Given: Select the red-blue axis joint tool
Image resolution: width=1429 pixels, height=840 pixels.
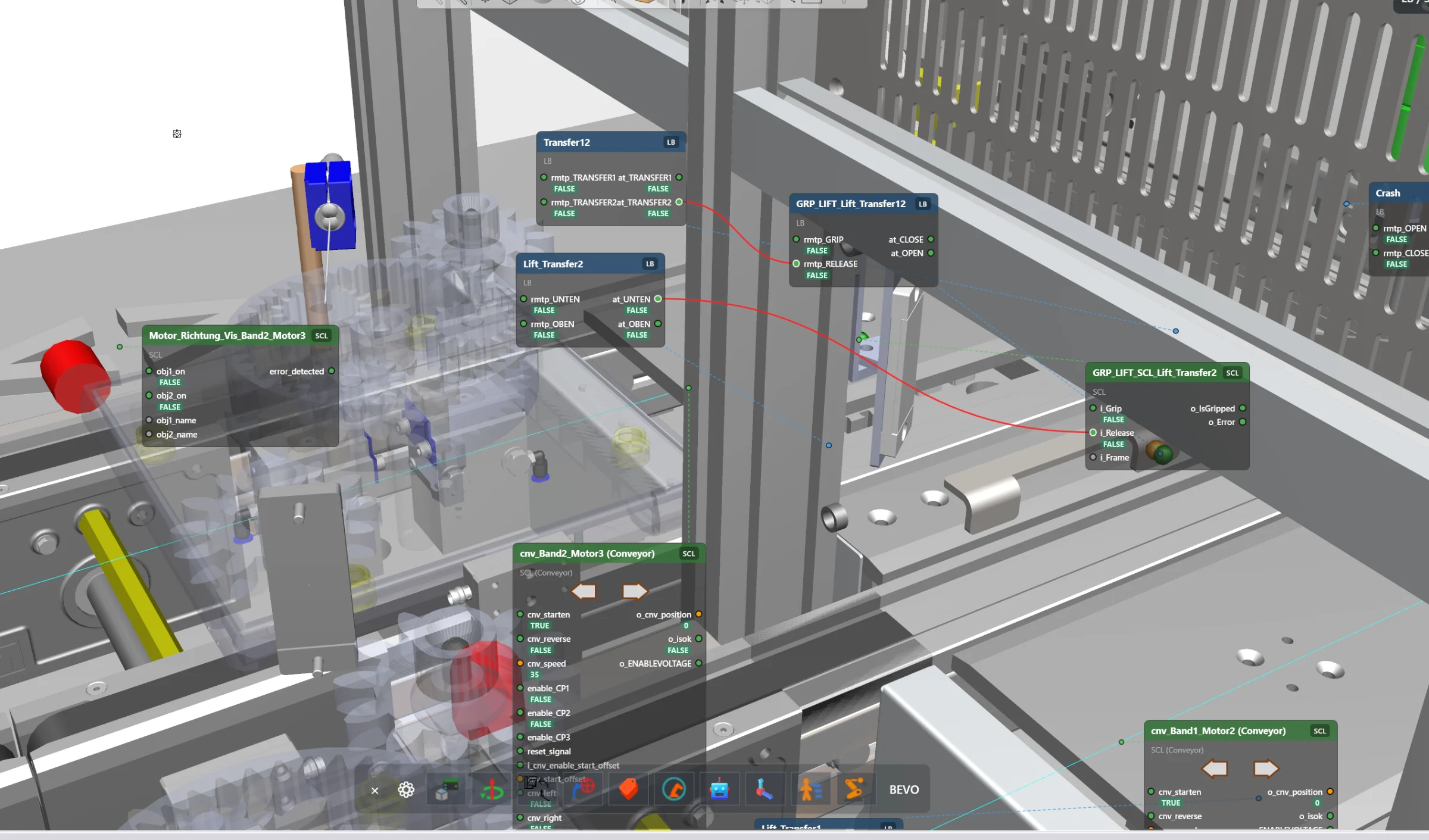Looking at the screenshot, I should point(765,790).
